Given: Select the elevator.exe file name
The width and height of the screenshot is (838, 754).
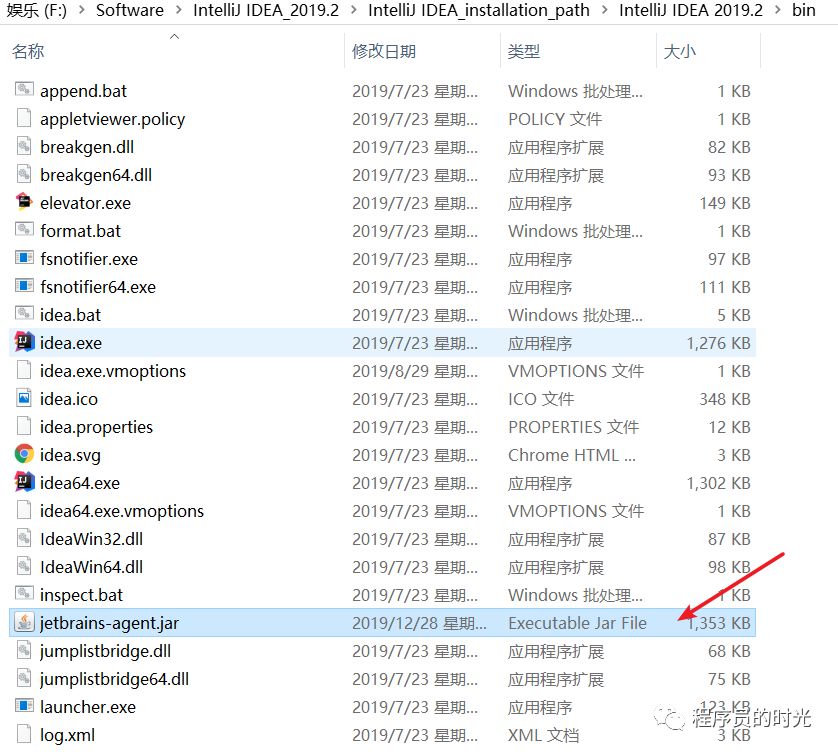Looking at the screenshot, I should (x=86, y=203).
